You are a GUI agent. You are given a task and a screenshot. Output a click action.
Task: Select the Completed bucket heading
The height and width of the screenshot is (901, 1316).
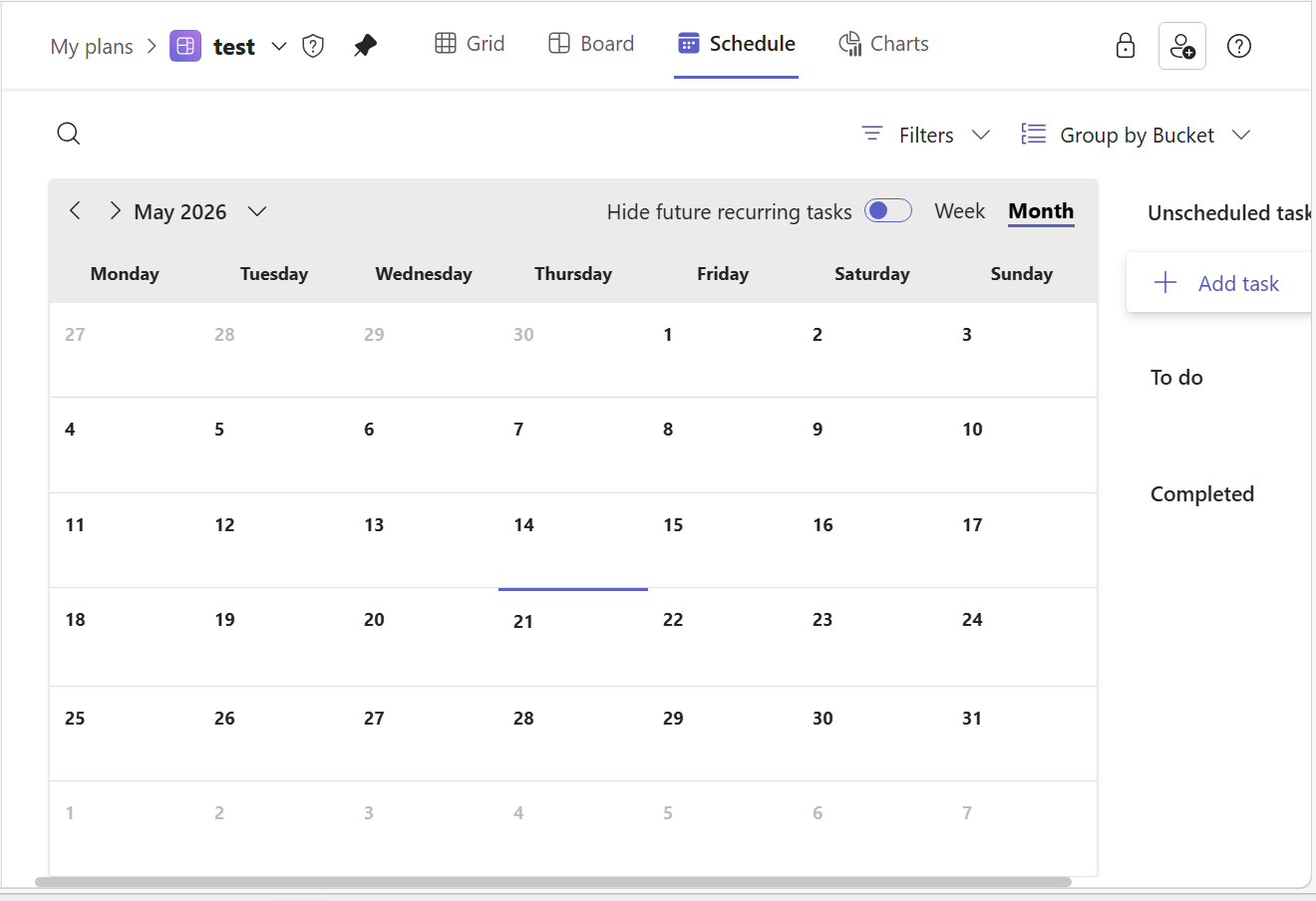1202,494
